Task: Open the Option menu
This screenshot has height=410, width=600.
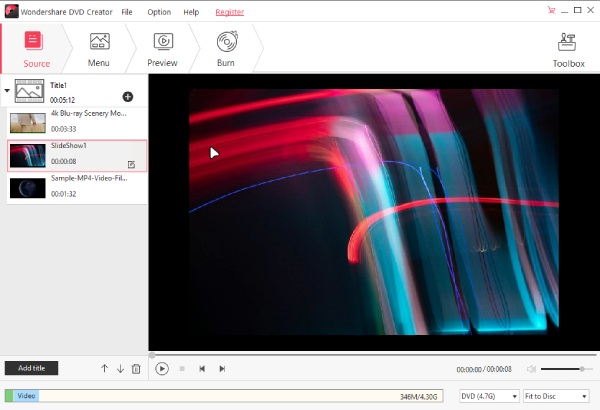Action: [159, 12]
